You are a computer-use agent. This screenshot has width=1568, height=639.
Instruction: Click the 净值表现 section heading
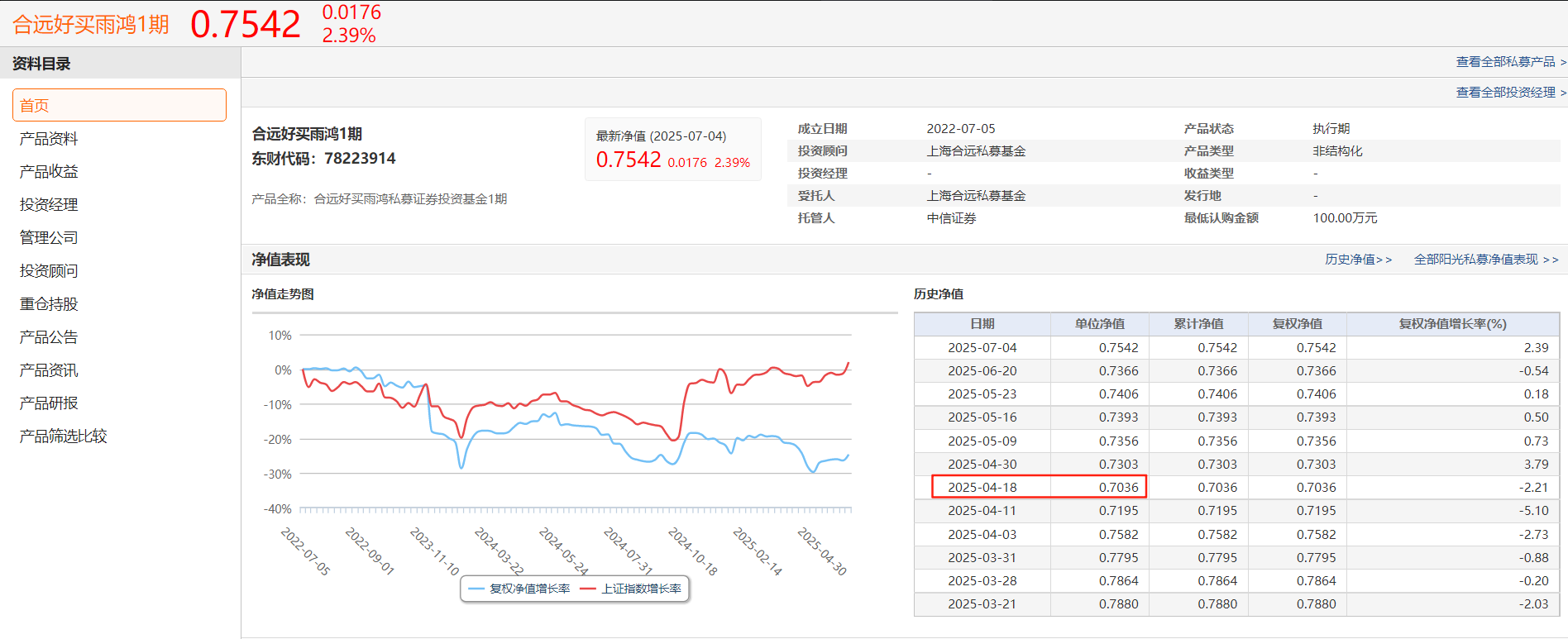280,260
